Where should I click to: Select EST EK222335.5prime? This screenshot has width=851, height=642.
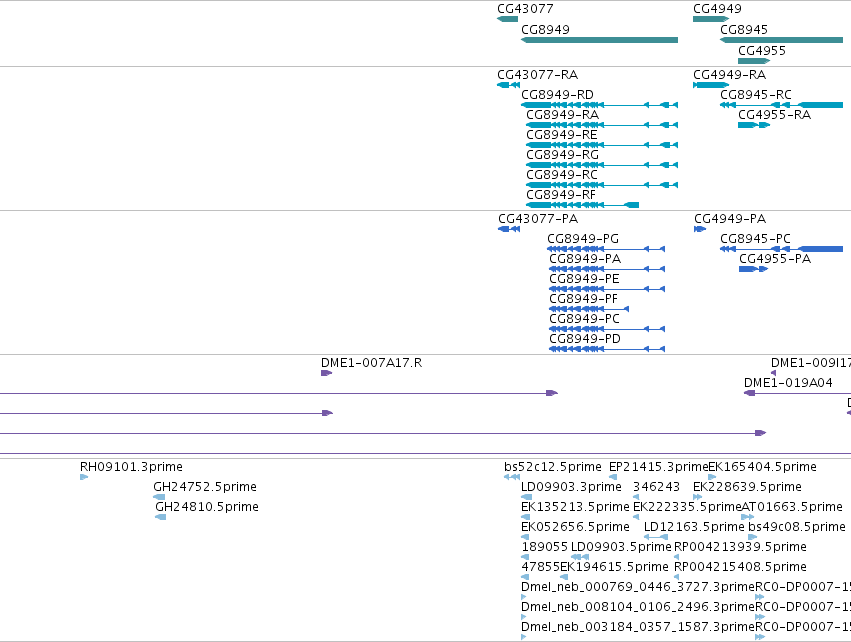pos(687,507)
